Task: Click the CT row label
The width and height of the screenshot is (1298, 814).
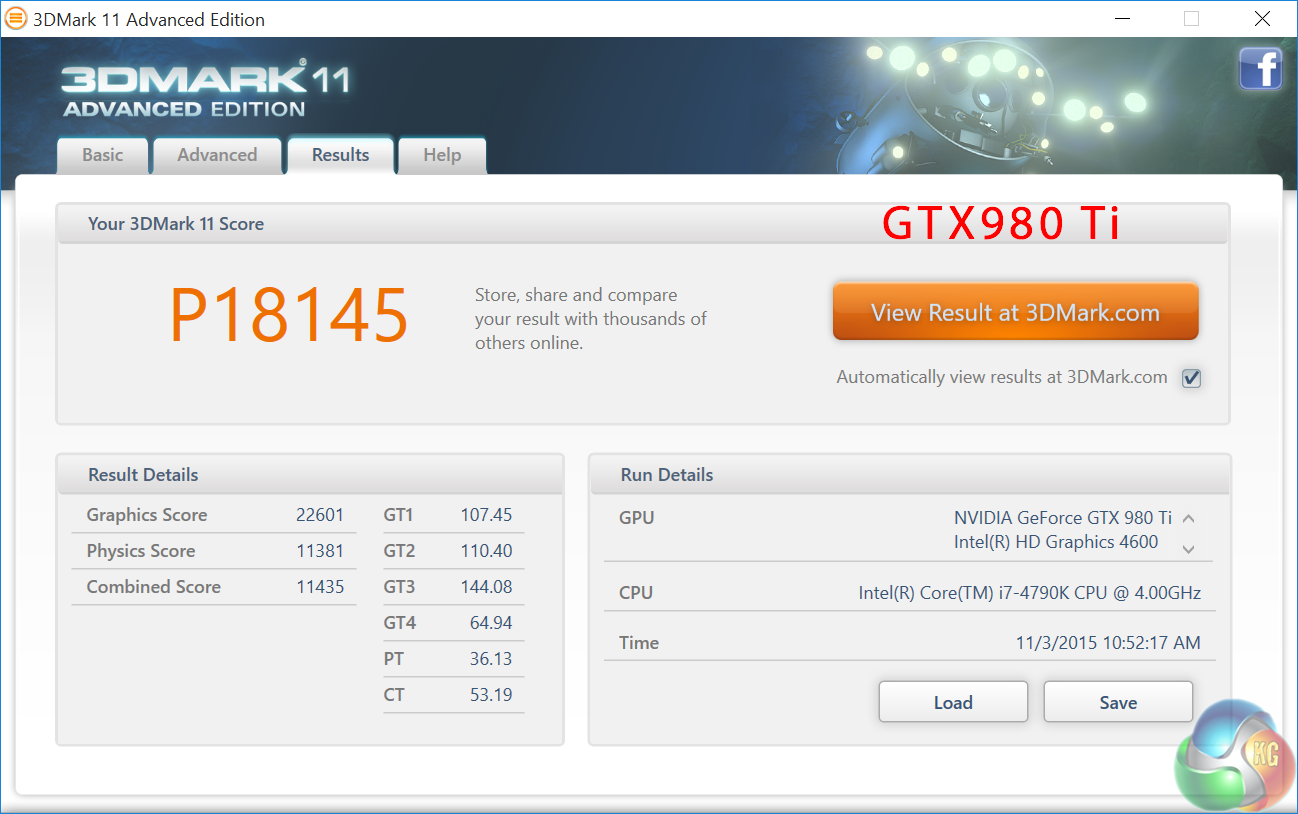Action: pyautogui.click(x=394, y=695)
